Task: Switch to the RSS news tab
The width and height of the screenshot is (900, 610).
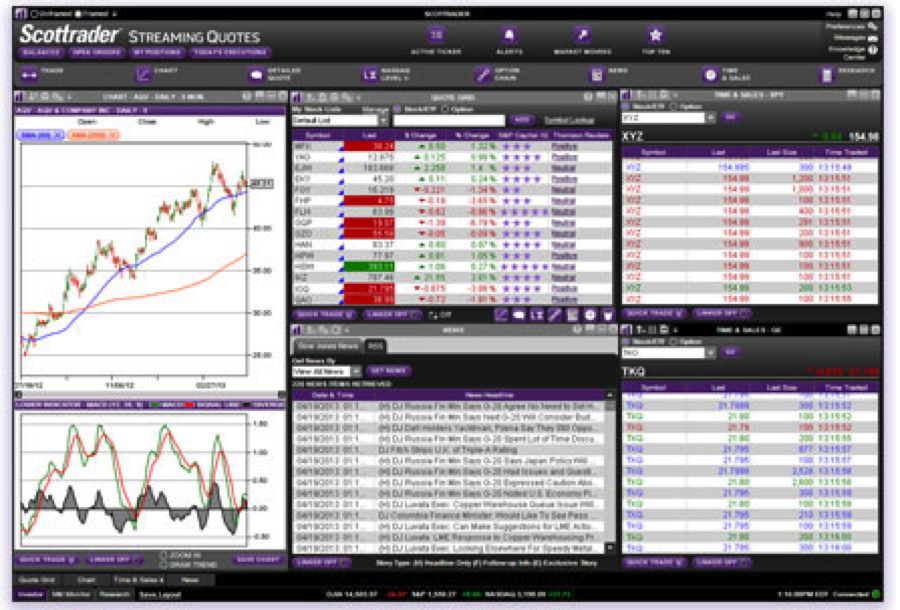Action: [375, 346]
